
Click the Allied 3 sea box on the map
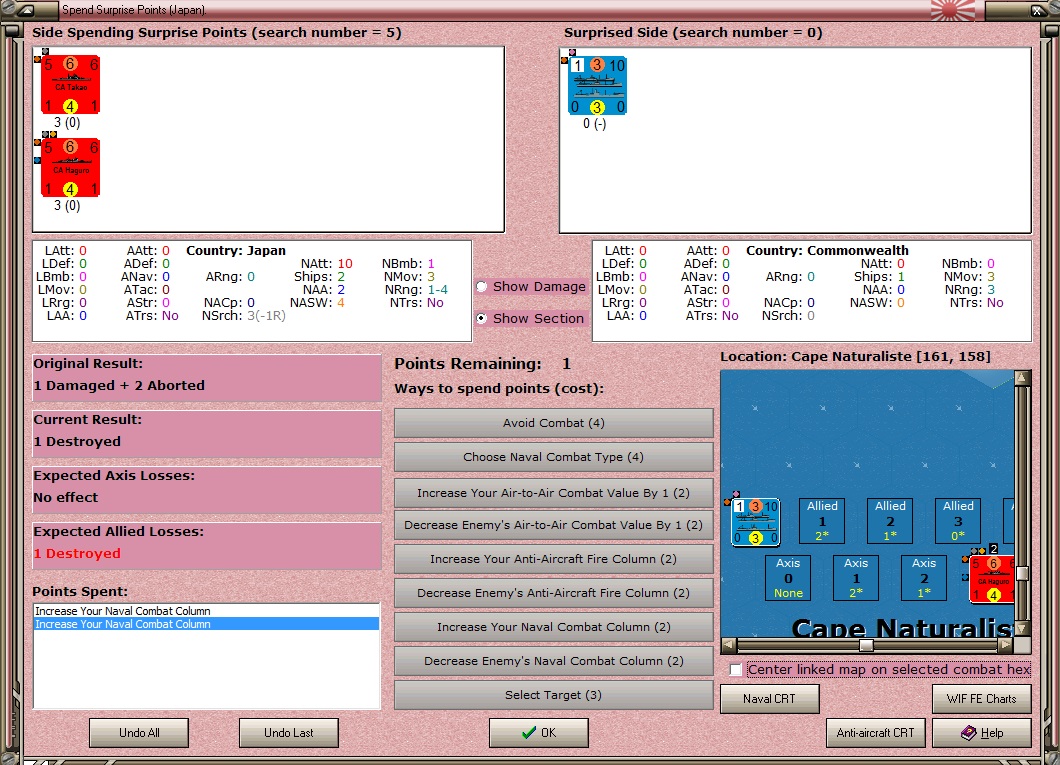click(x=959, y=521)
